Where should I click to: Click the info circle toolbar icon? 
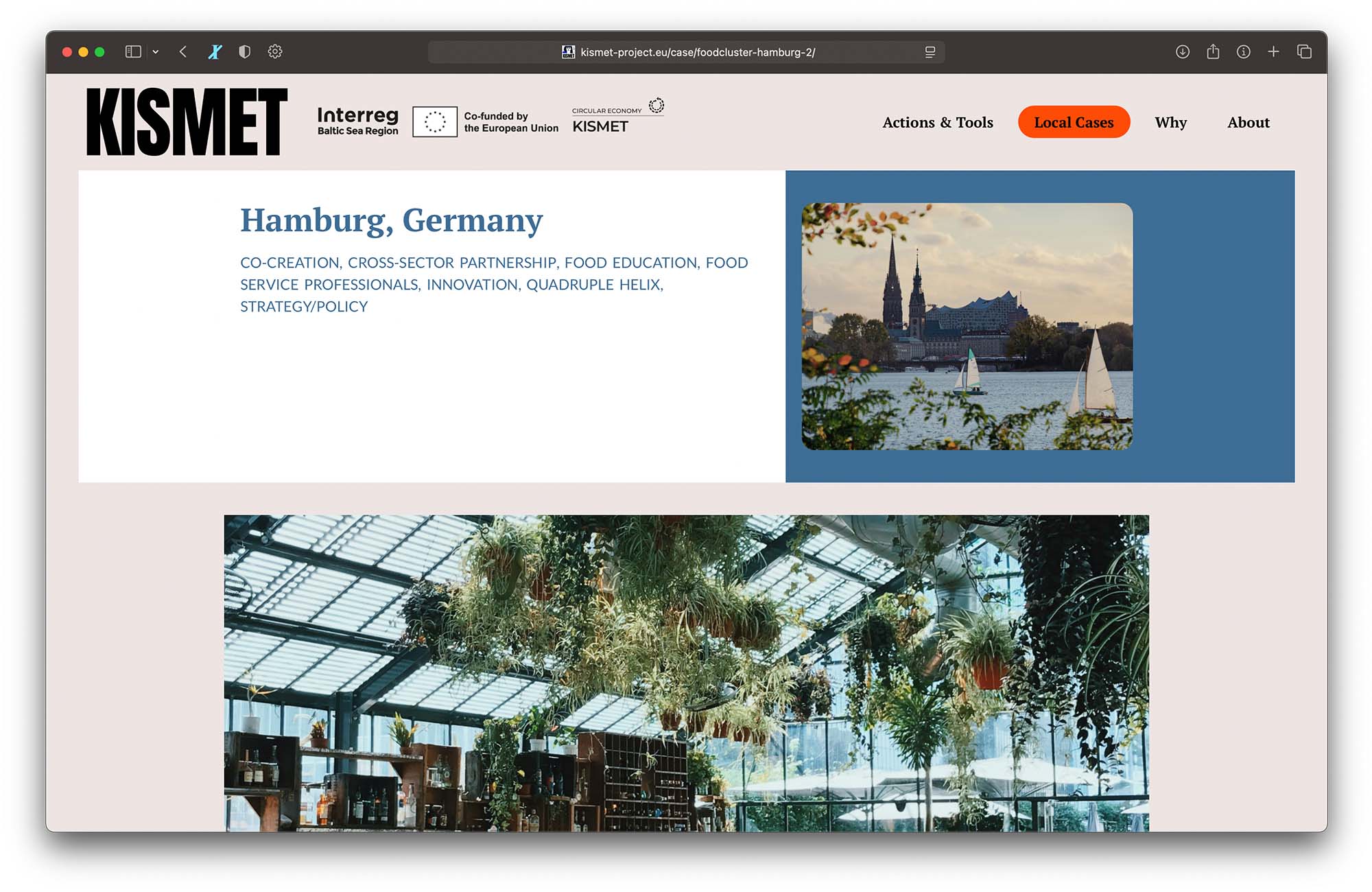point(1243,51)
